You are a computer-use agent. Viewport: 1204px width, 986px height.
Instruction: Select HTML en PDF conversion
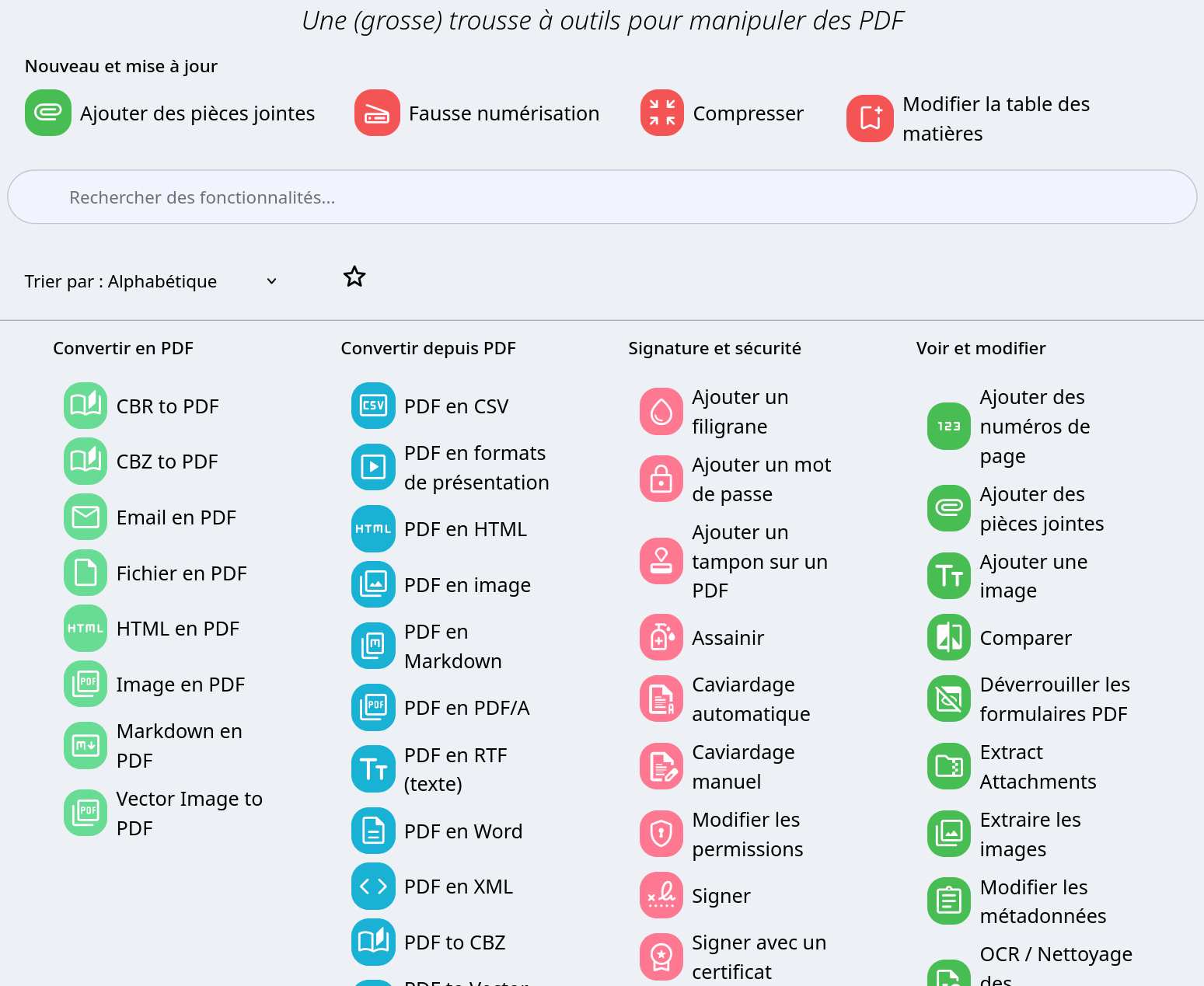[x=177, y=628]
